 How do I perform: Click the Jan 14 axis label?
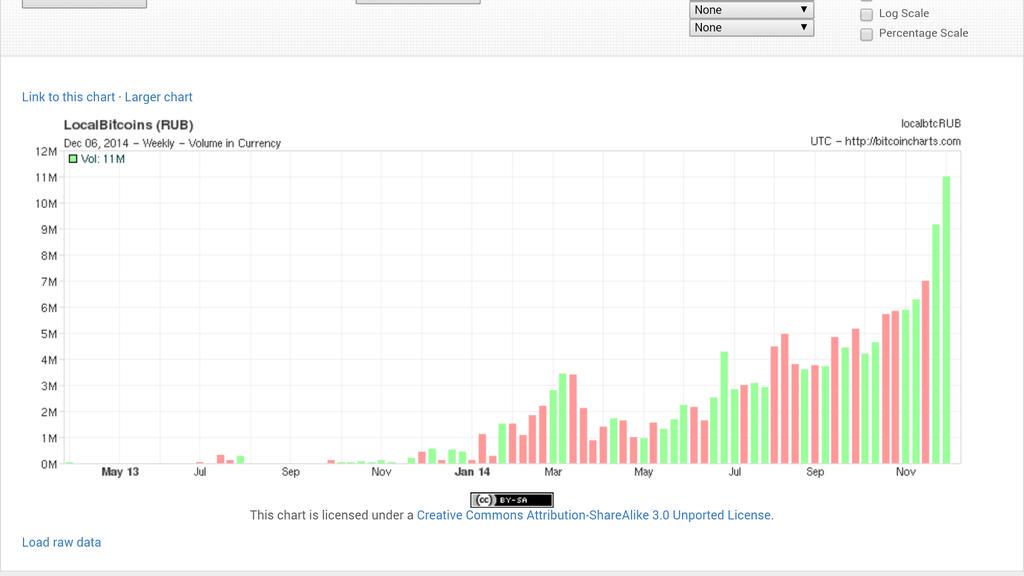point(472,472)
